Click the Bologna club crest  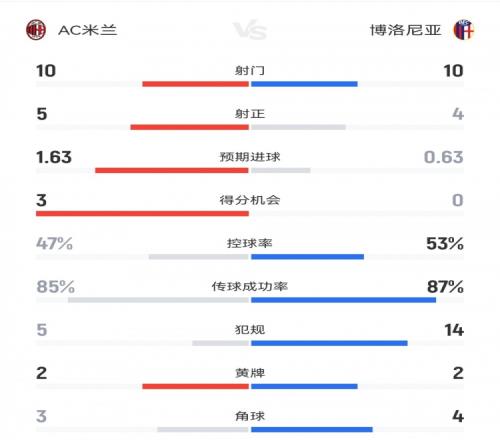[x=464, y=30]
